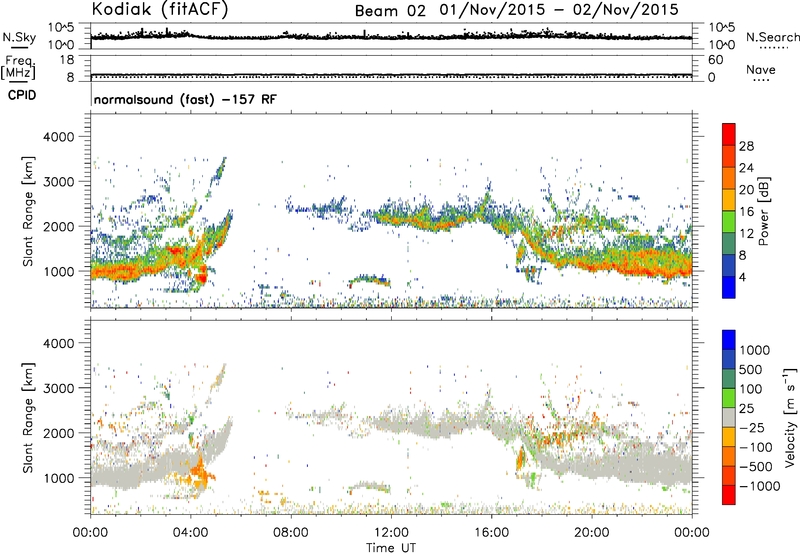The width and height of the screenshot is (800, 554).
Task: Click the date range '01/Nov/2015 - 02/Nov/2015'
Action: click(559, 10)
